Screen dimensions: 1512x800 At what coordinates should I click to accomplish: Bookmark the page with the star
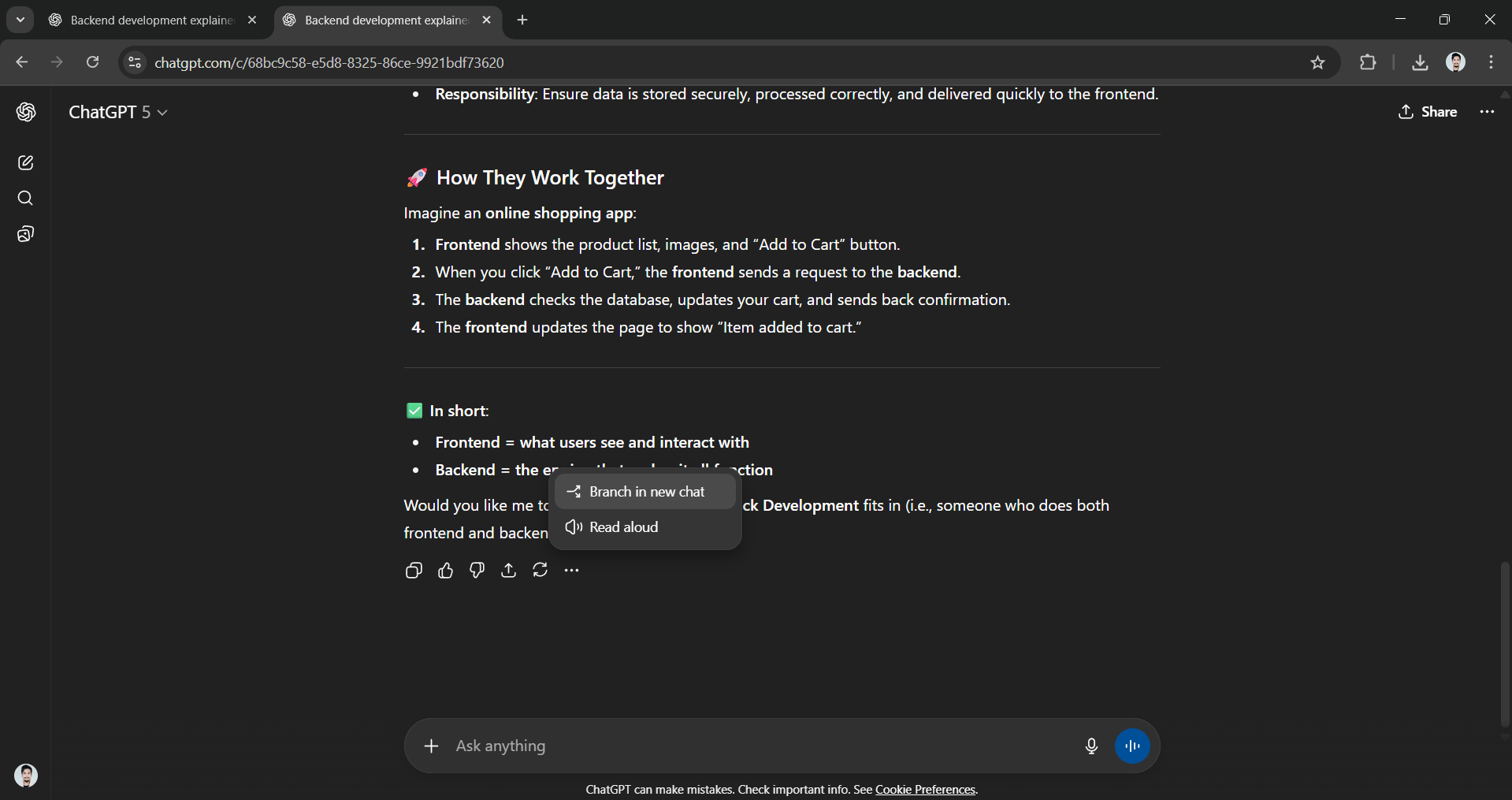pos(1318,62)
